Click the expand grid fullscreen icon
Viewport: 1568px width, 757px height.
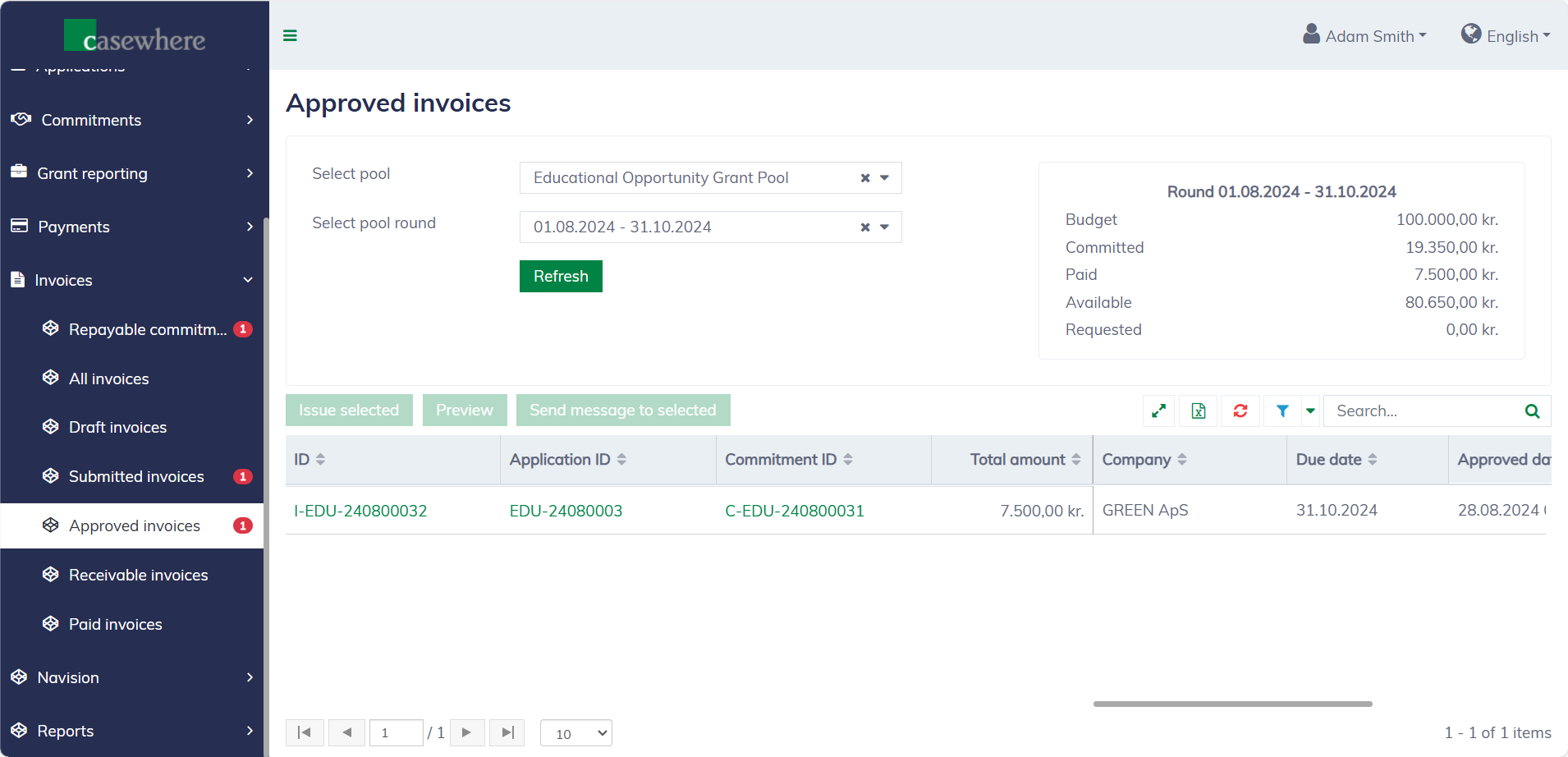1158,411
